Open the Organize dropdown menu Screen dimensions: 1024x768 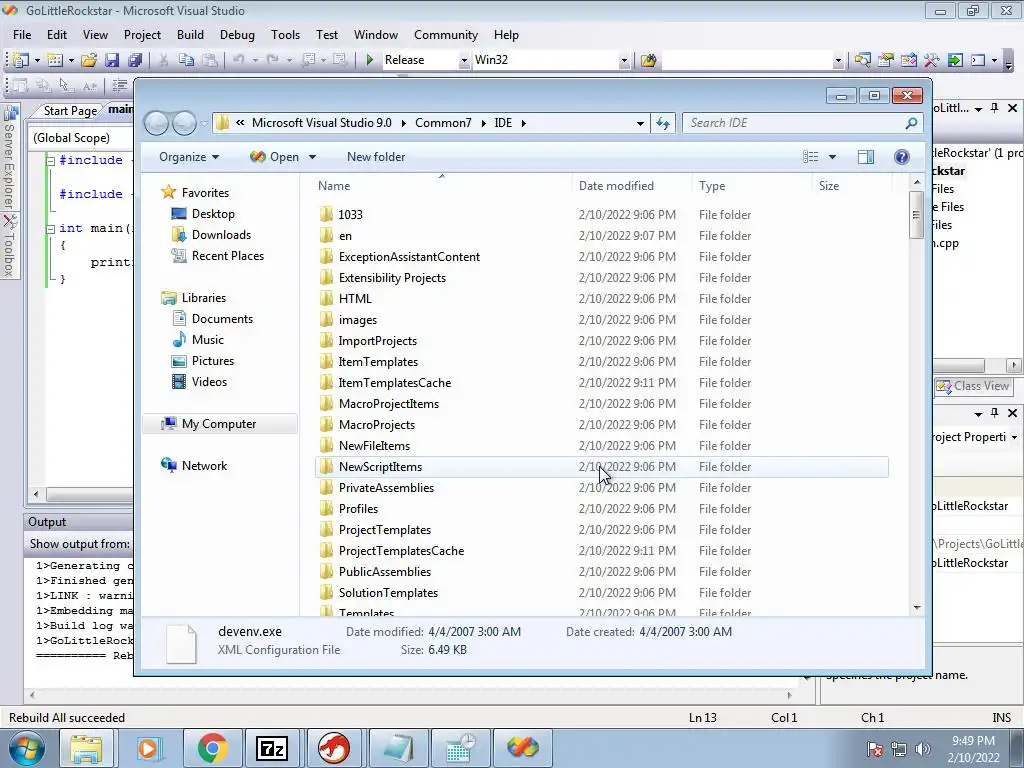[x=189, y=157]
